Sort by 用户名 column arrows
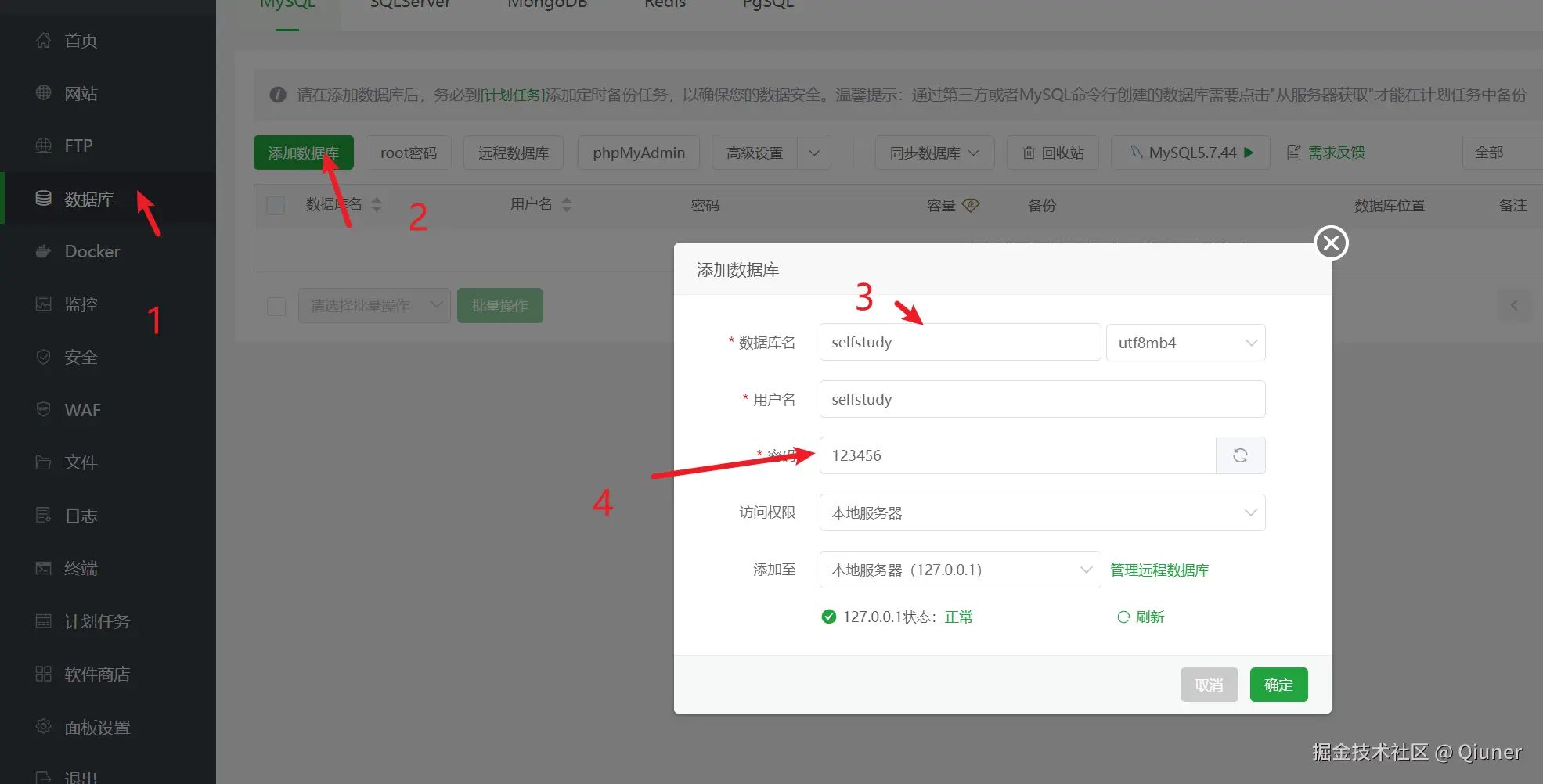The width and height of the screenshot is (1543, 784). [567, 205]
